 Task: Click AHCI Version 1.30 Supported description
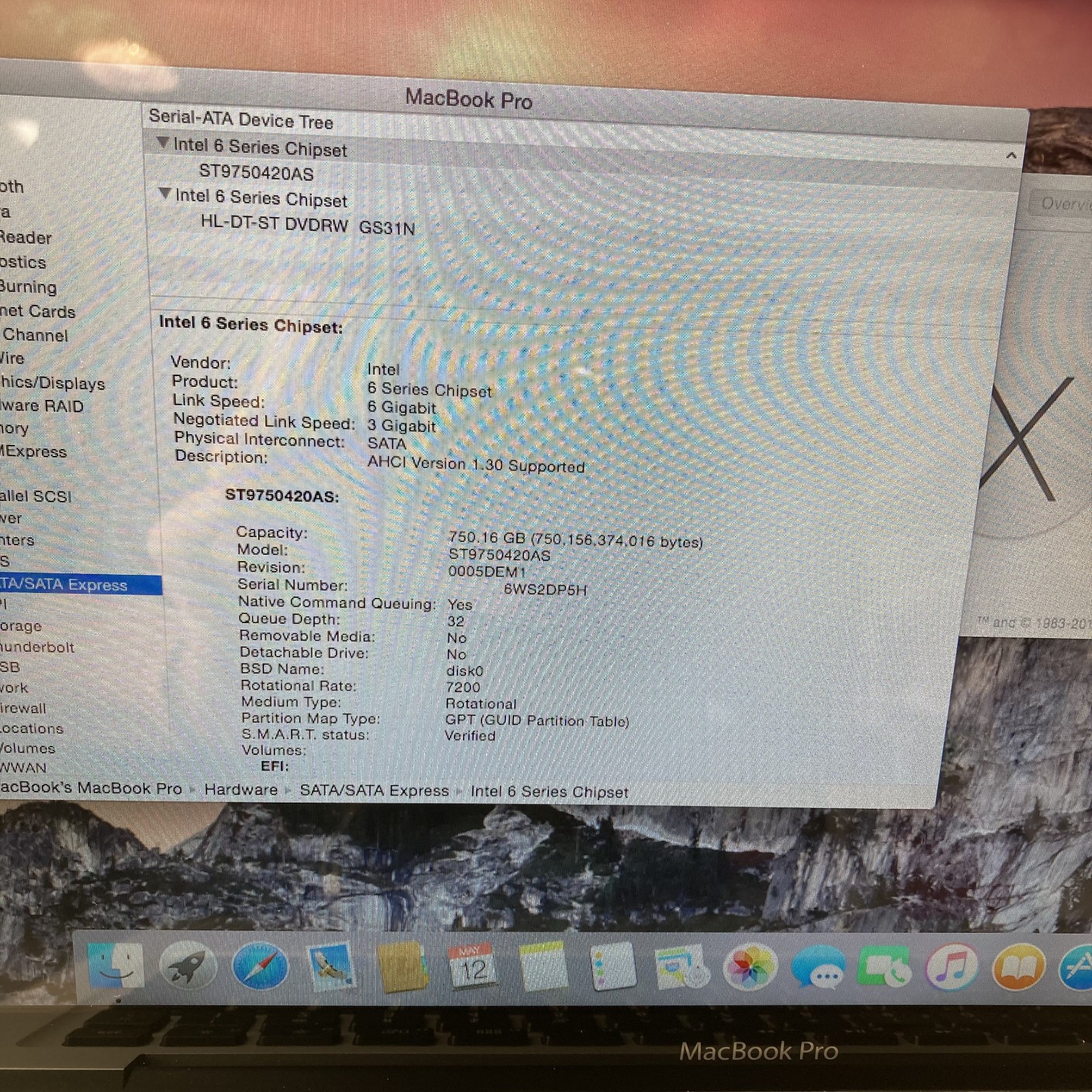pyautogui.click(x=476, y=464)
